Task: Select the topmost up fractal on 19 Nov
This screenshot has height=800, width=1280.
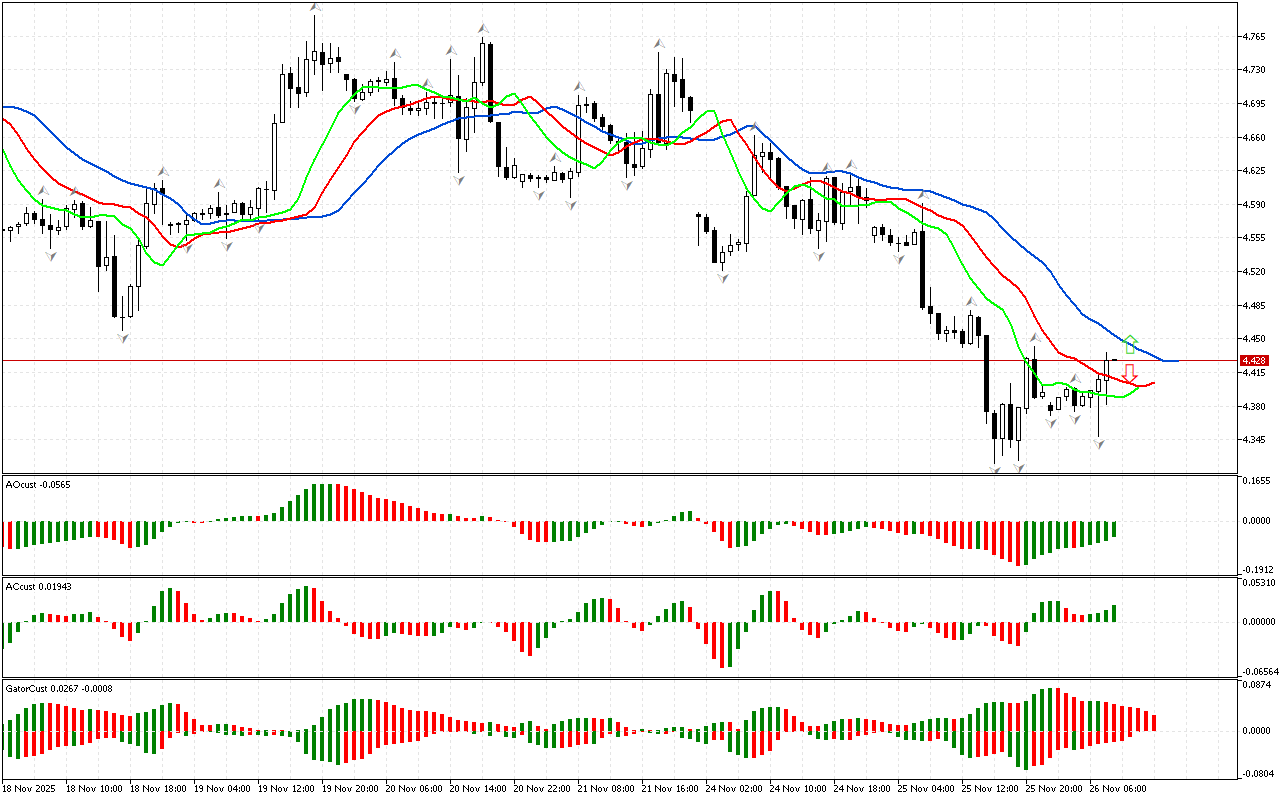Action: [x=316, y=7]
